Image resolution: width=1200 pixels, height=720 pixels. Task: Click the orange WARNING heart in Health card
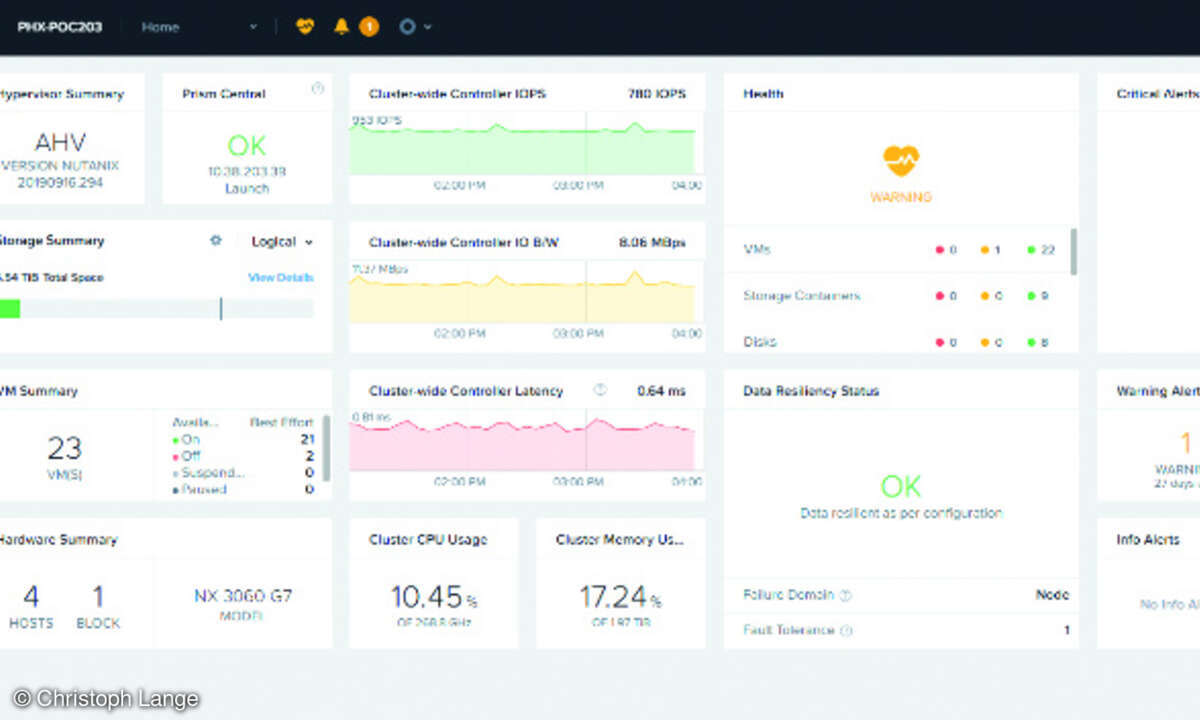point(901,160)
